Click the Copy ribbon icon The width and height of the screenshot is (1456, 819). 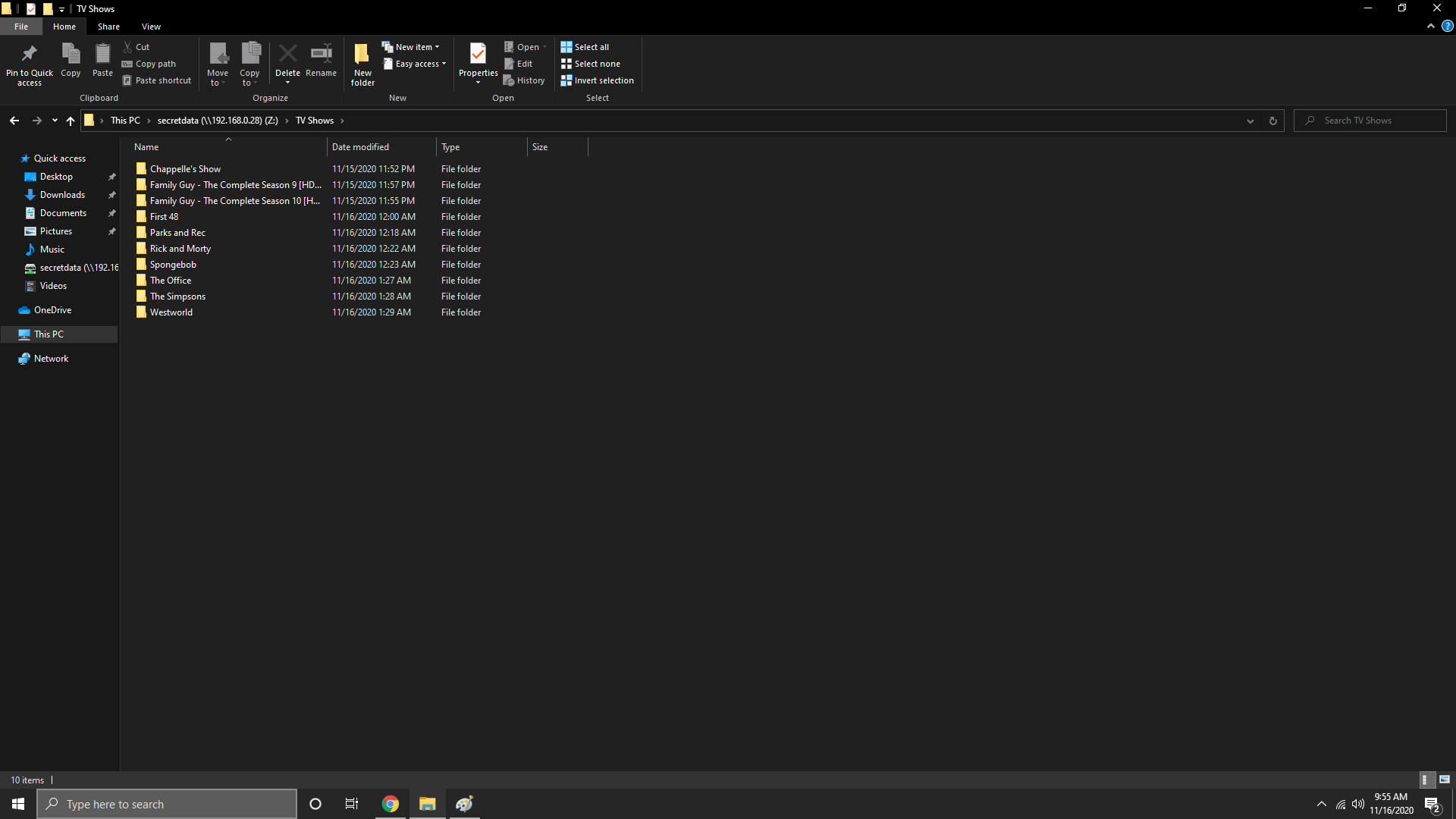[x=71, y=54]
